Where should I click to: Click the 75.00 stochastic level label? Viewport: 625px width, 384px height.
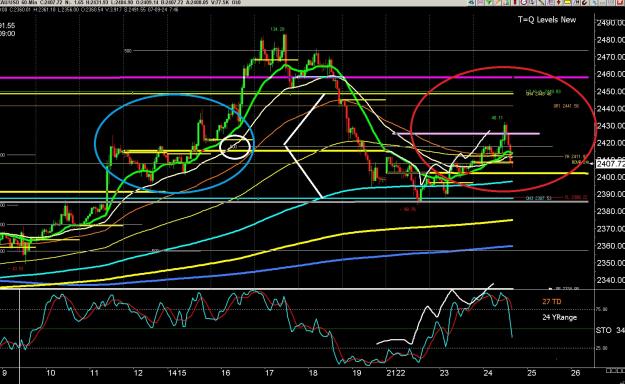click(x=602, y=309)
